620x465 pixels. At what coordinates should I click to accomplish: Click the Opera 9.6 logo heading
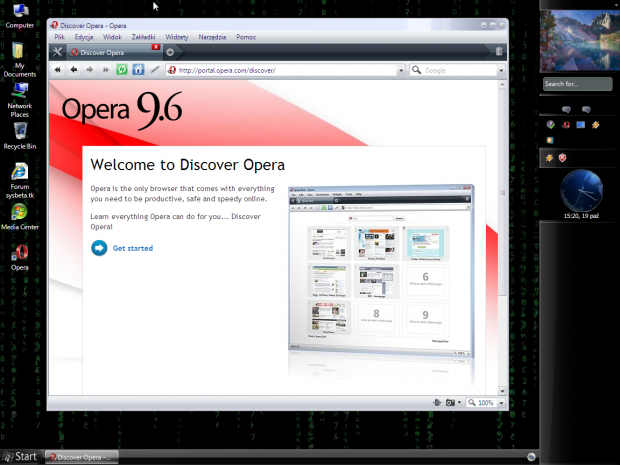click(x=122, y=110)
